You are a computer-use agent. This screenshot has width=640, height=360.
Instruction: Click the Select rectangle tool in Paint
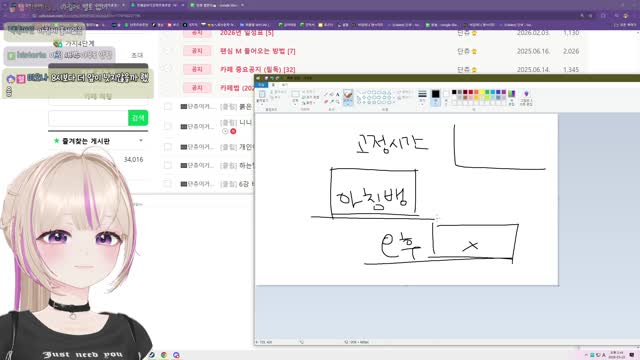point(295,94)
